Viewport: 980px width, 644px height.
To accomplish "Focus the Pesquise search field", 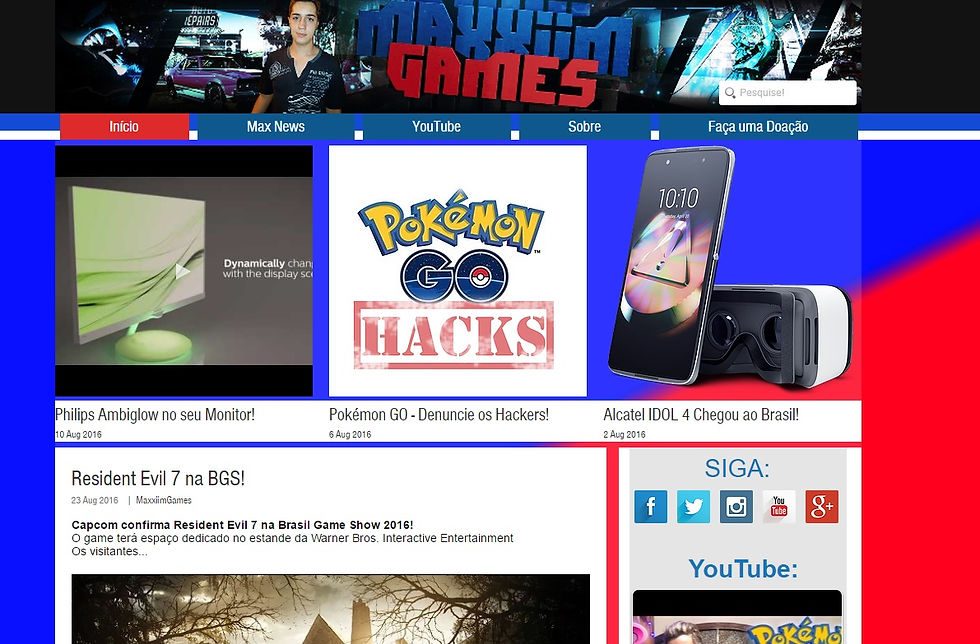I will tap(788, 93).
